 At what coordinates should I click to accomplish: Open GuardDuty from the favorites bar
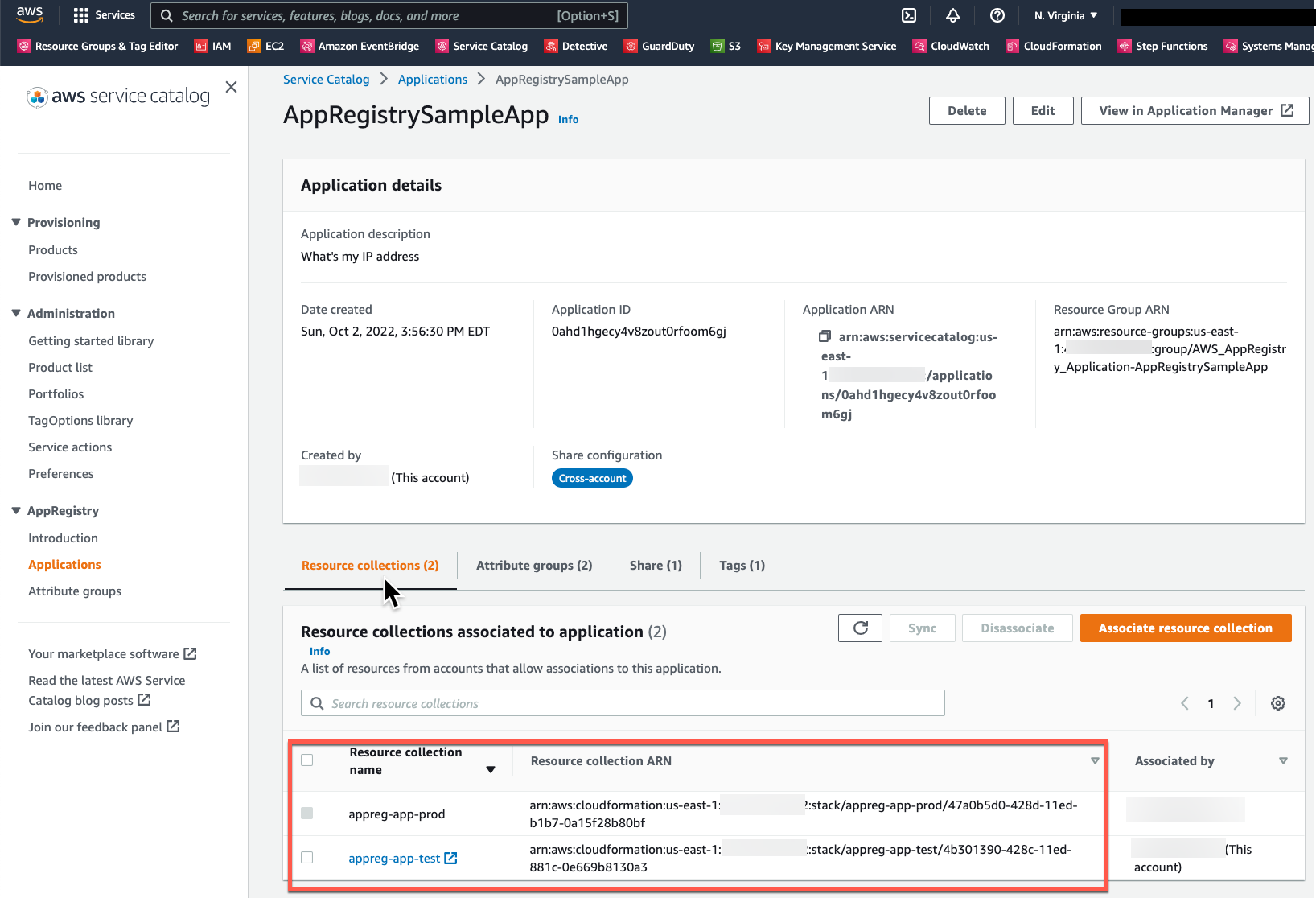tap(660, 46)
